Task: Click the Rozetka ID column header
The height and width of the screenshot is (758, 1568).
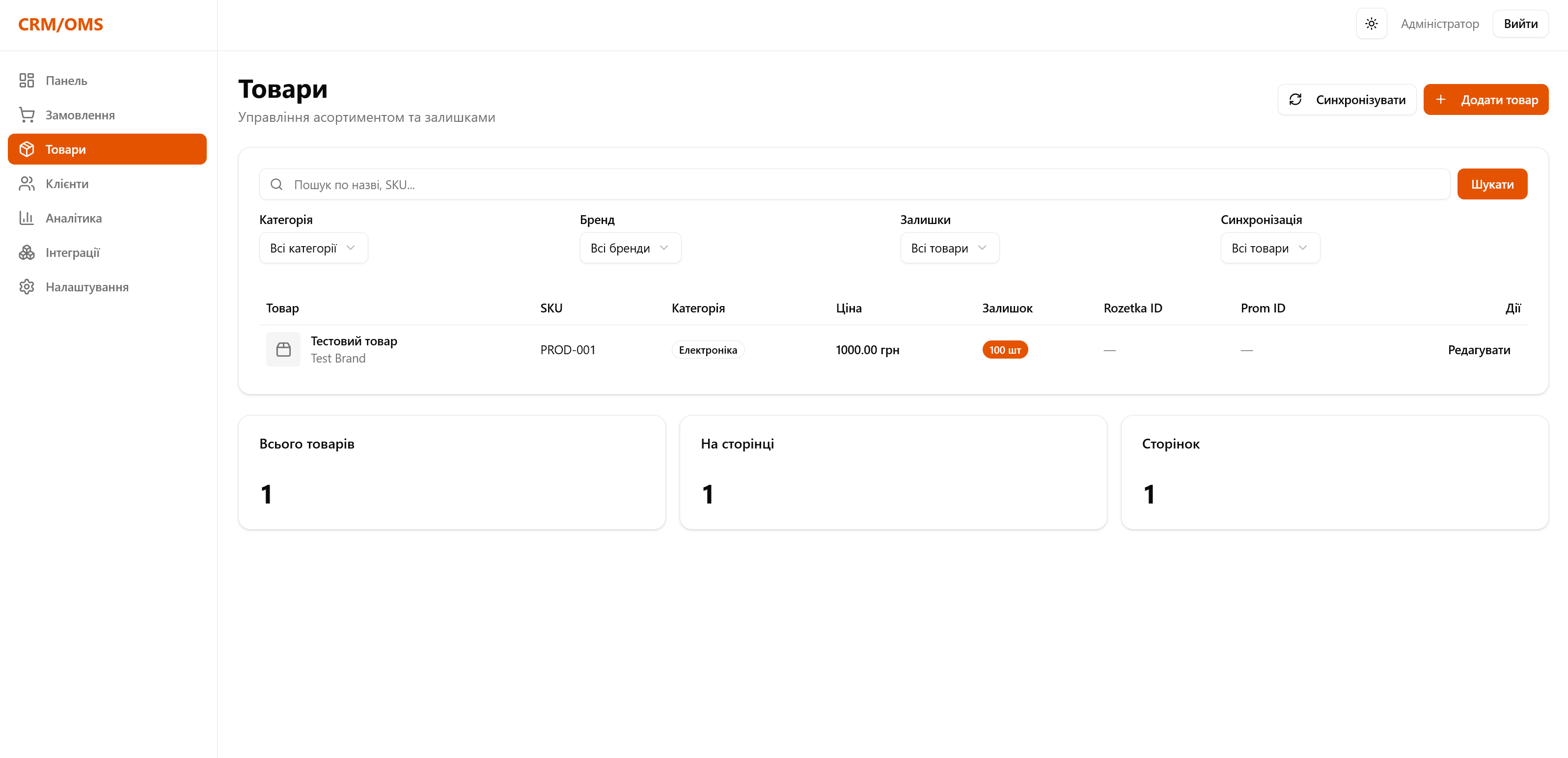Action: (1132, 308)
